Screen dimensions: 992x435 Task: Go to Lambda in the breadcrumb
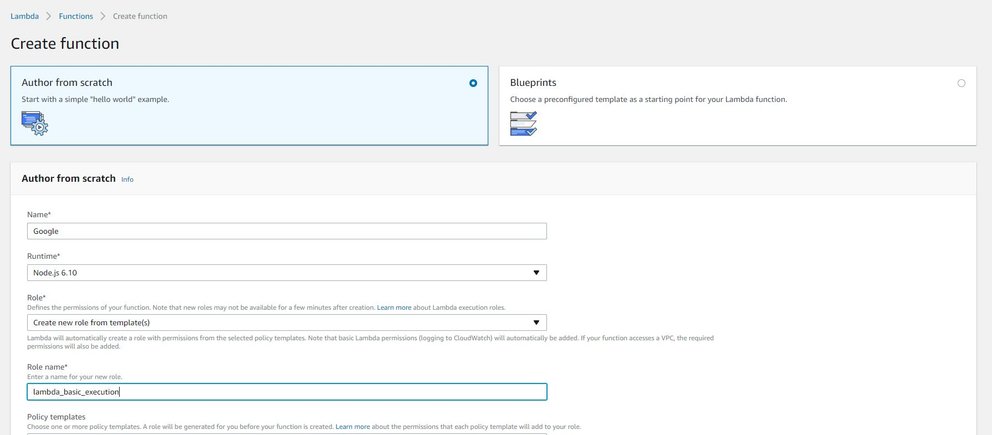tap(24, 16)
